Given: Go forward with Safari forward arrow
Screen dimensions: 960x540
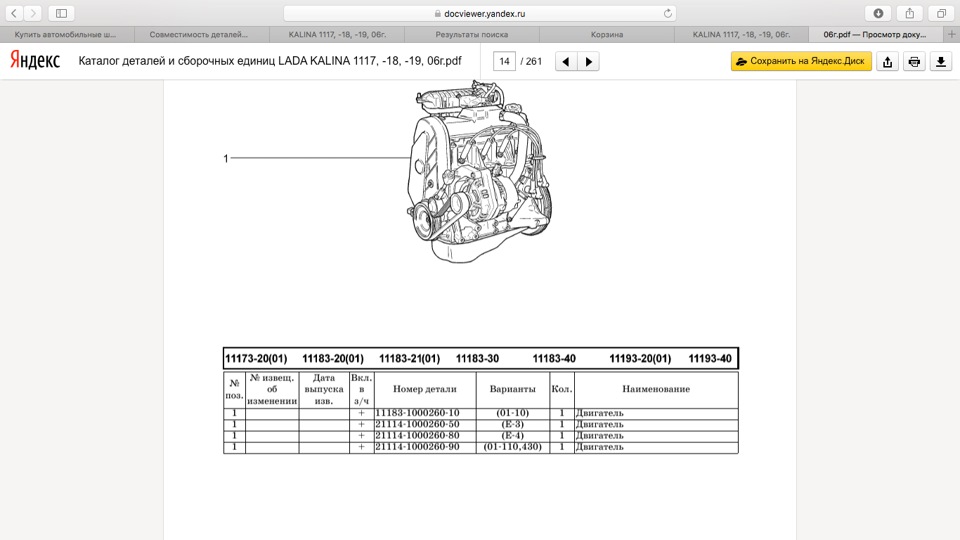Looking at the screenshot, I should click(33, 13).
